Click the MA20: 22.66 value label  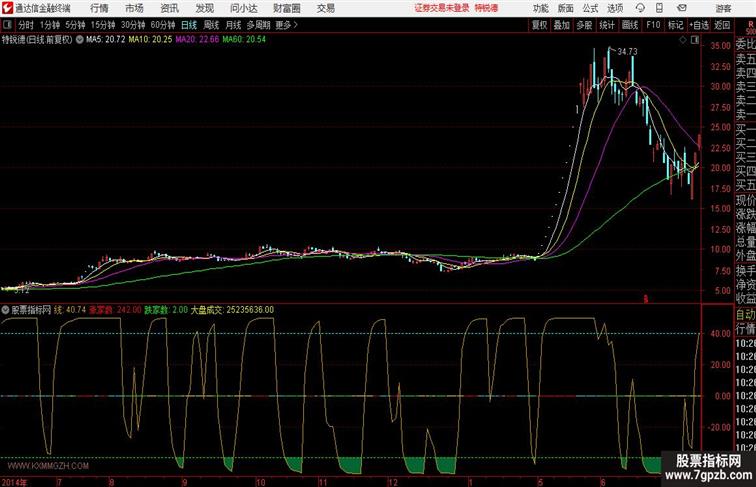[197, 40]
